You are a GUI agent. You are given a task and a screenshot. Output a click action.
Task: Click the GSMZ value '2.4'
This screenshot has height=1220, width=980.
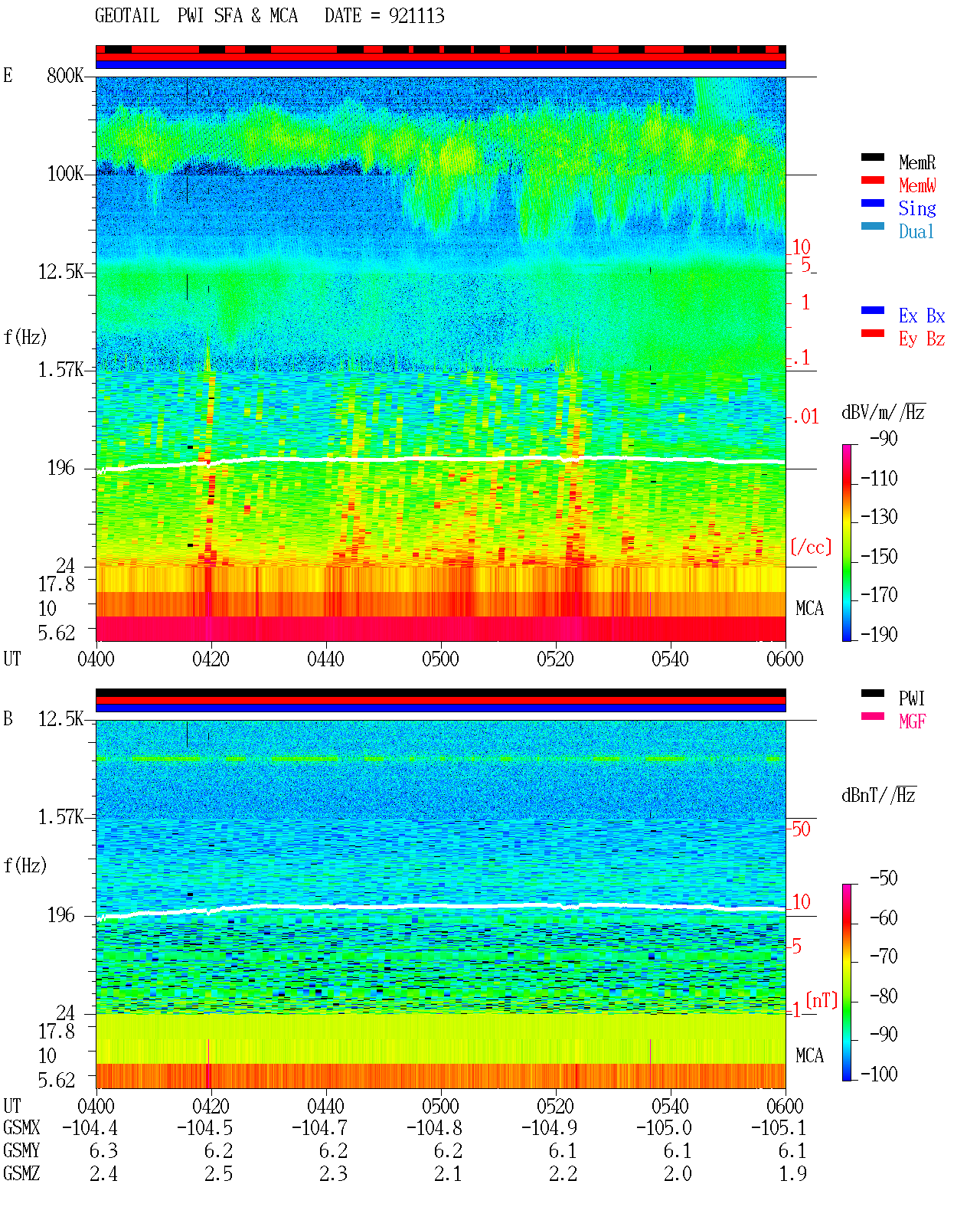[x=103, y=1174]
